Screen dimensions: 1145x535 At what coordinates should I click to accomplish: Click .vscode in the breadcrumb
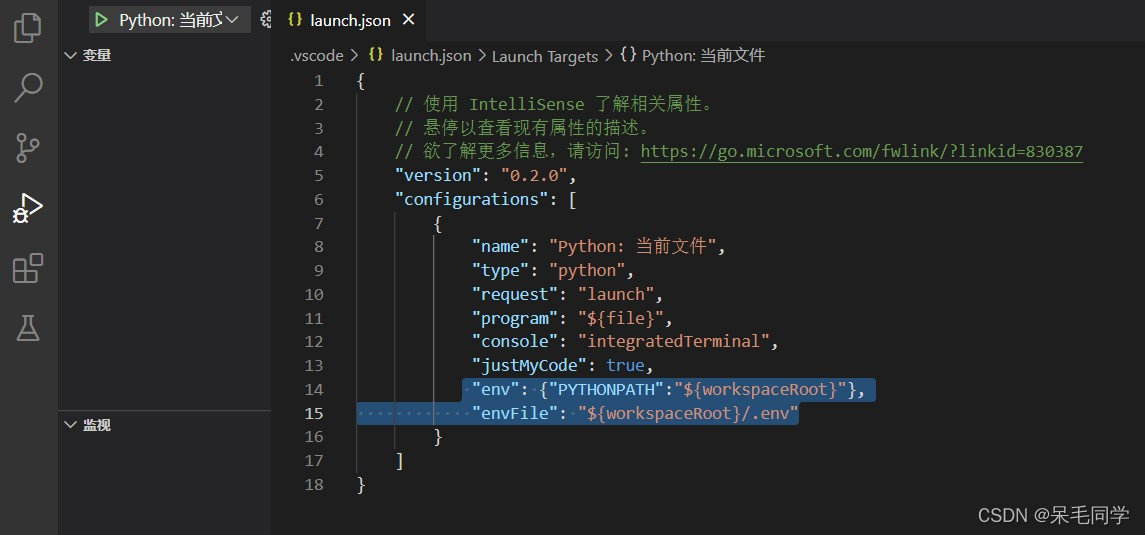(x=316, y=56)
